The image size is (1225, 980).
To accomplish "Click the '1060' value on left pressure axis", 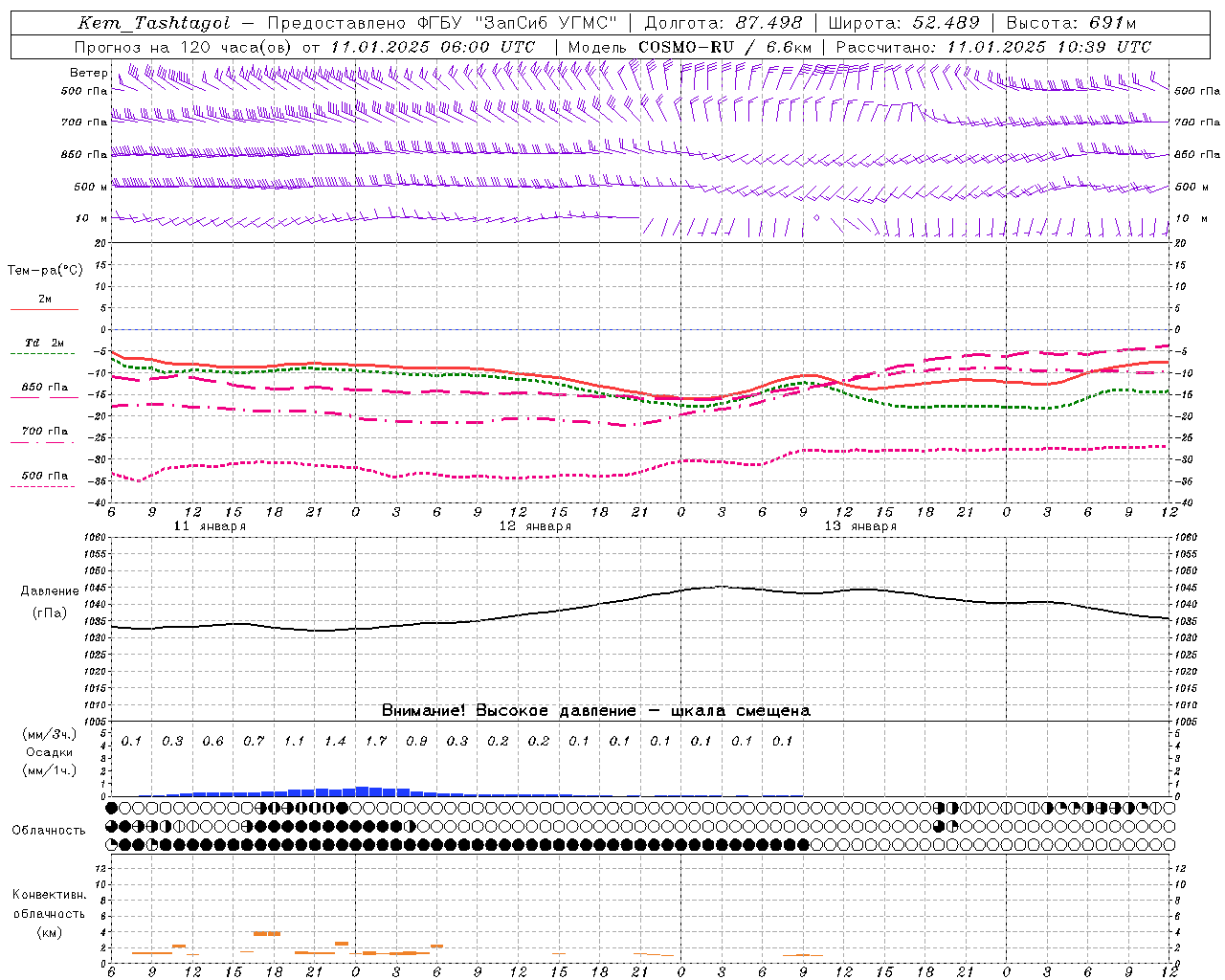I will coord(93,538).
